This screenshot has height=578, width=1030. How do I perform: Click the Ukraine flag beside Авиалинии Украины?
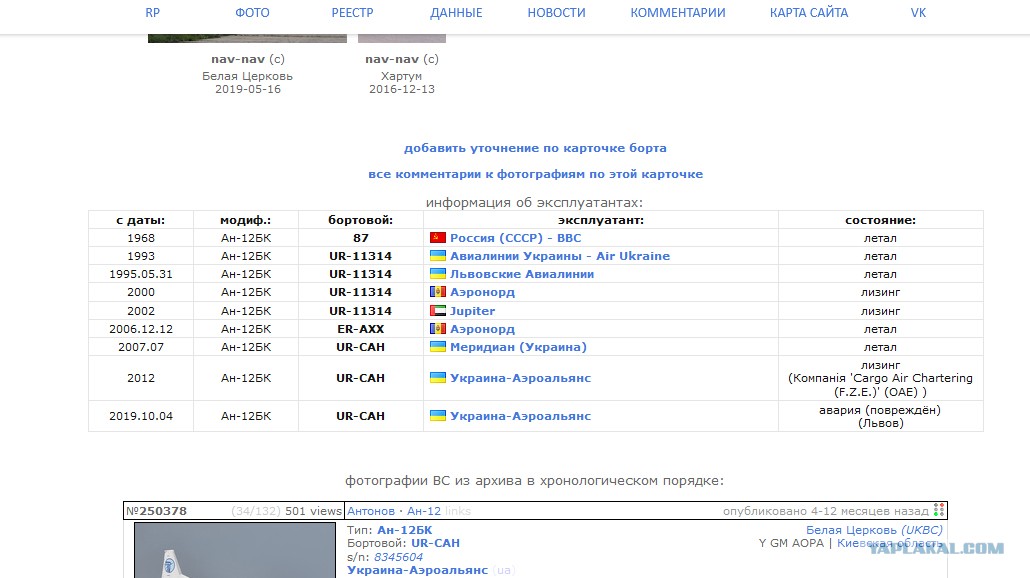(x=437, y=256)
